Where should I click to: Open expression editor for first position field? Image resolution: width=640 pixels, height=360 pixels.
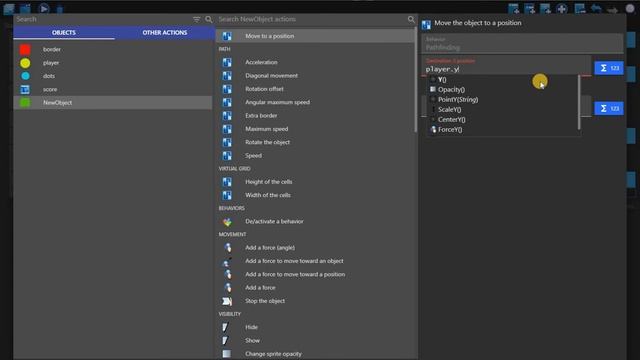tap(609, 68)
